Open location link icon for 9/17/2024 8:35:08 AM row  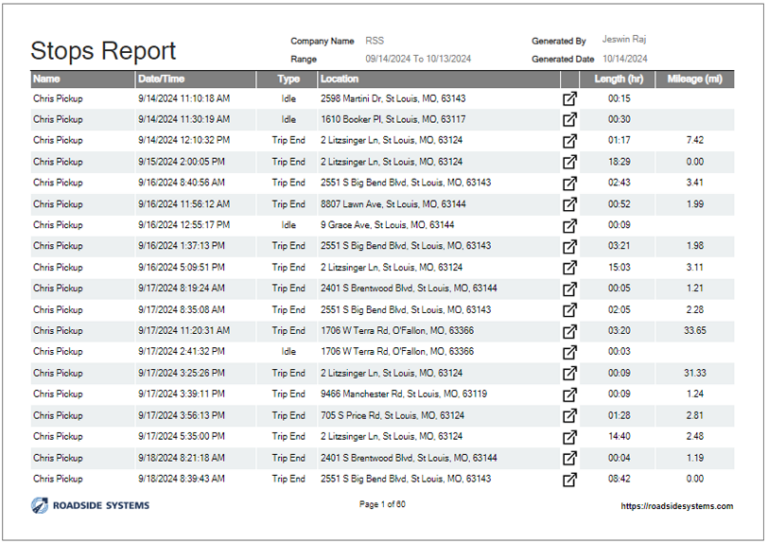(x=569, y=310)
